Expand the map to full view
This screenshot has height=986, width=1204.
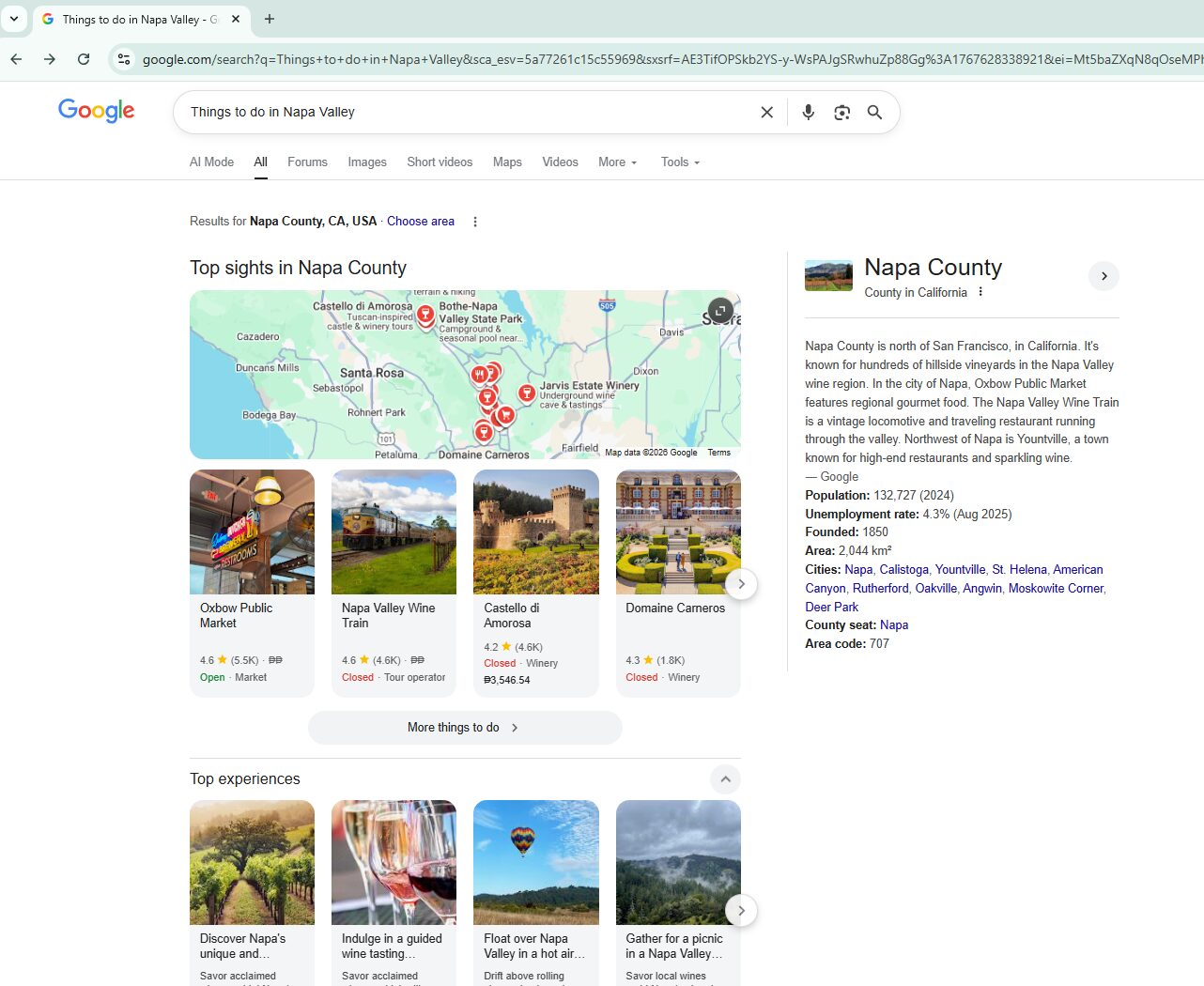(x=720, y=311)
